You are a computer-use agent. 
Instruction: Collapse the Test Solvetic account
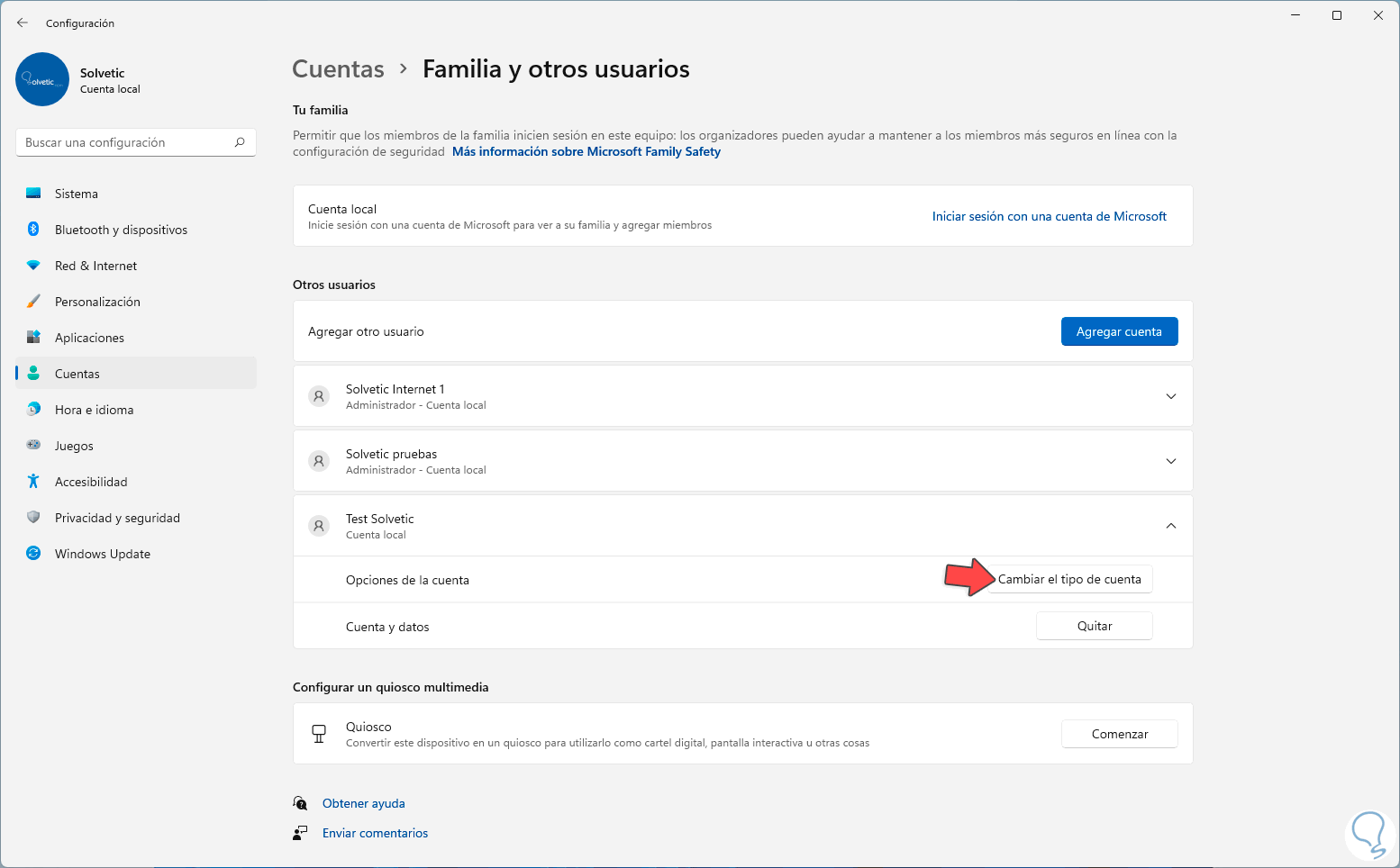(1170, 526)
